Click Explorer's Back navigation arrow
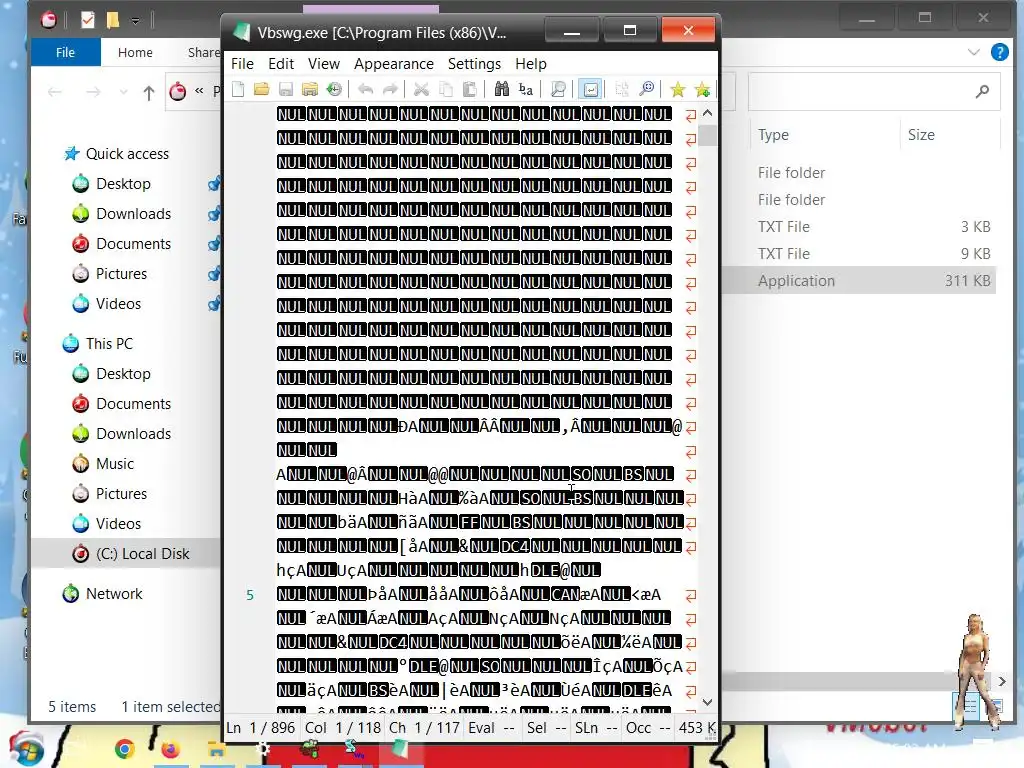Image resolution: width=1024 pixels, height=768 pixels. 55,92
